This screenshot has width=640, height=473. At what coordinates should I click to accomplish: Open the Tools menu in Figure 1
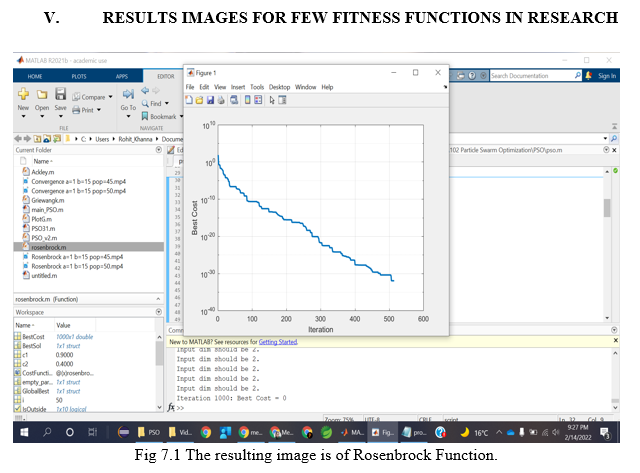257,87
